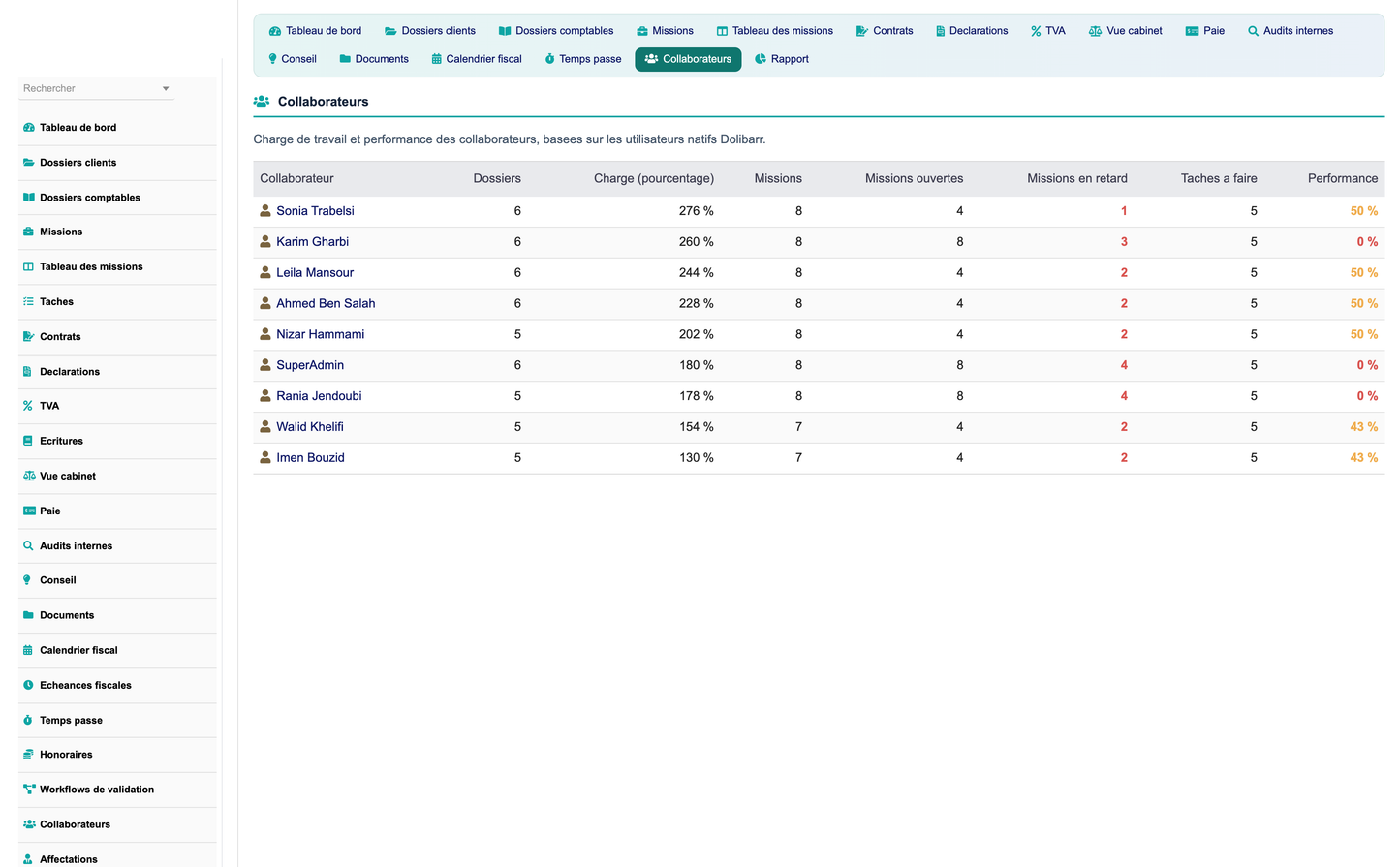Click the Documents sidebar folder icon
Screen dimensions: 1400x867
point(28,616)
